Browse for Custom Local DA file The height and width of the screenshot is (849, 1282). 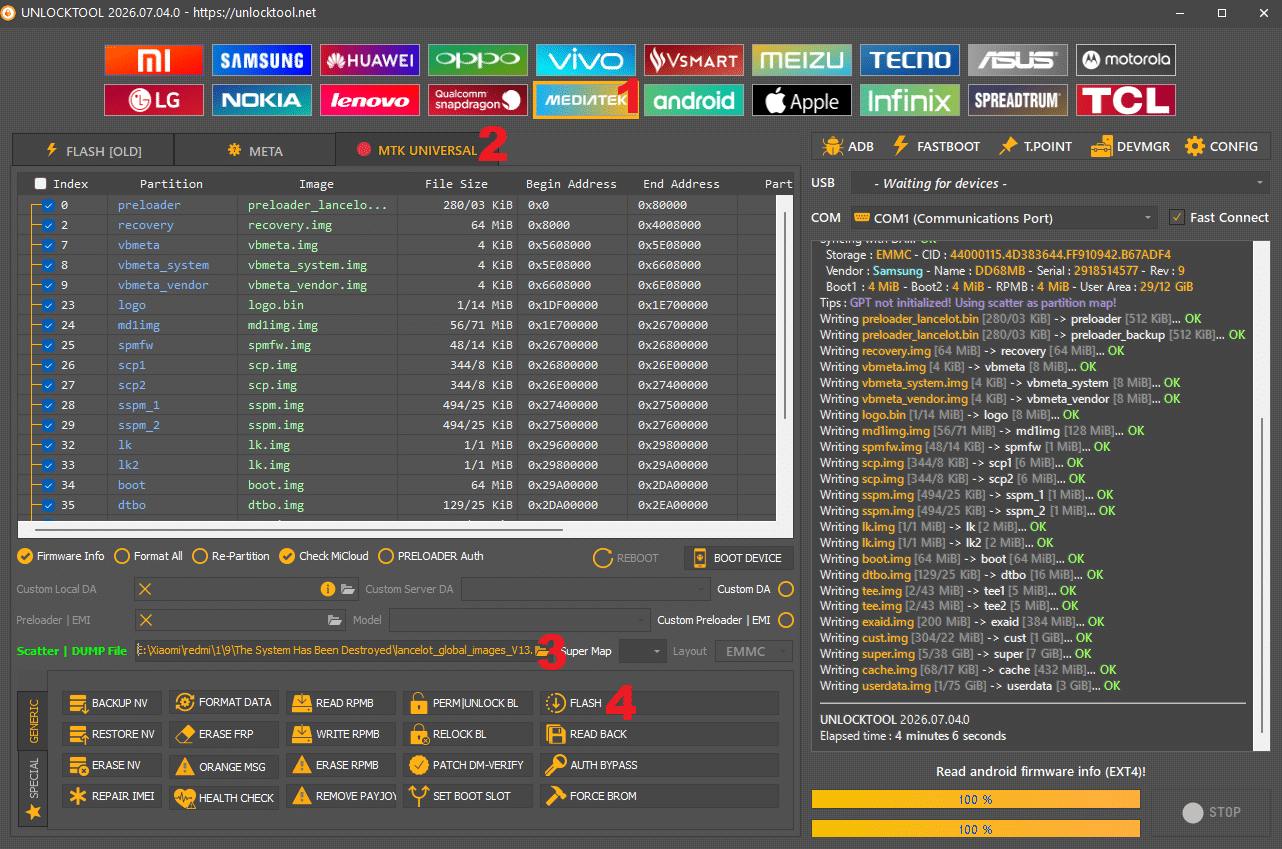(x=348, y=589)
